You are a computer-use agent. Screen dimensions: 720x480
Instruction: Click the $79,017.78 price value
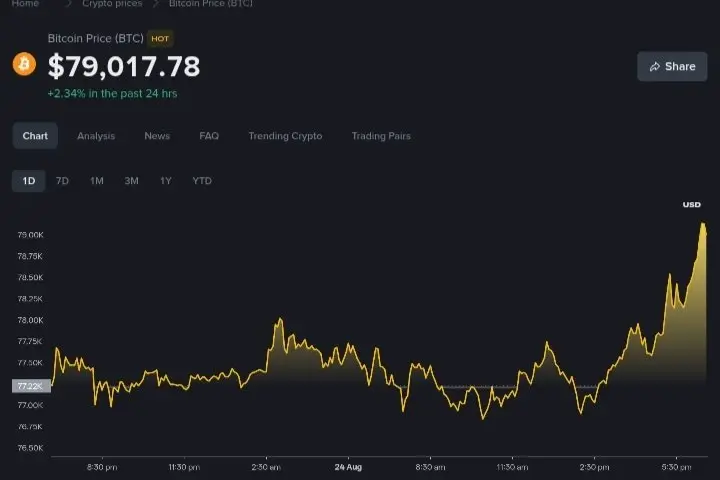point(124,66)
